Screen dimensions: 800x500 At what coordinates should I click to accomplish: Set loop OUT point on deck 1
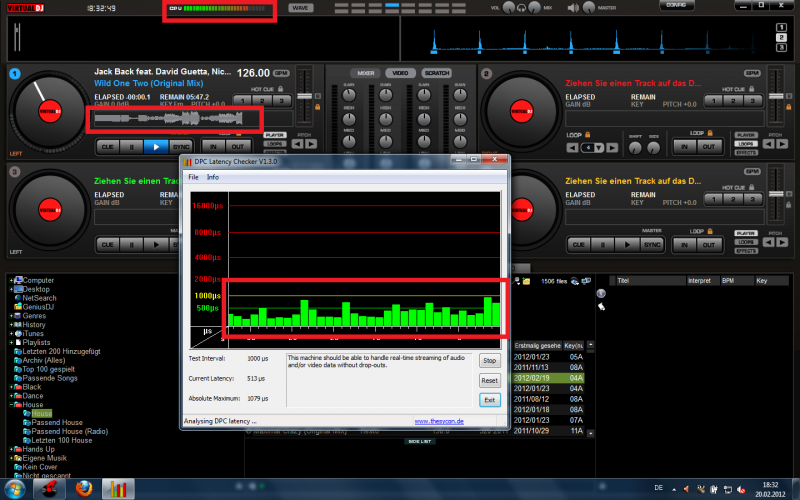238,147
